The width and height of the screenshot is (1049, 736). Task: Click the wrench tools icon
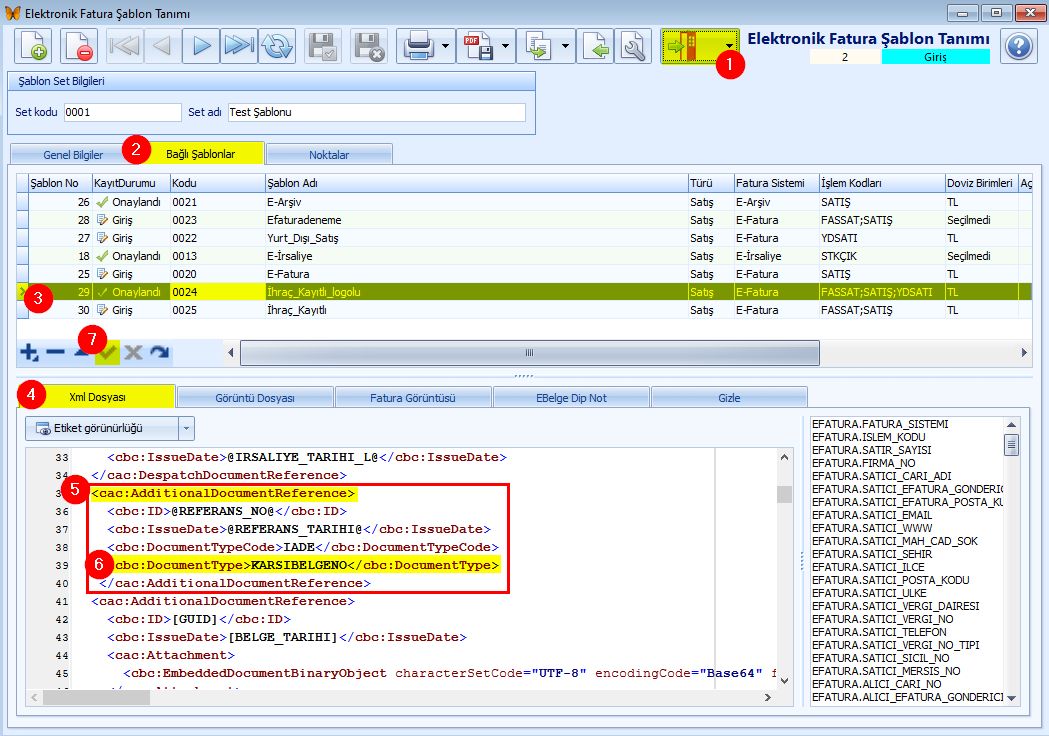click(x=633, y=46)
